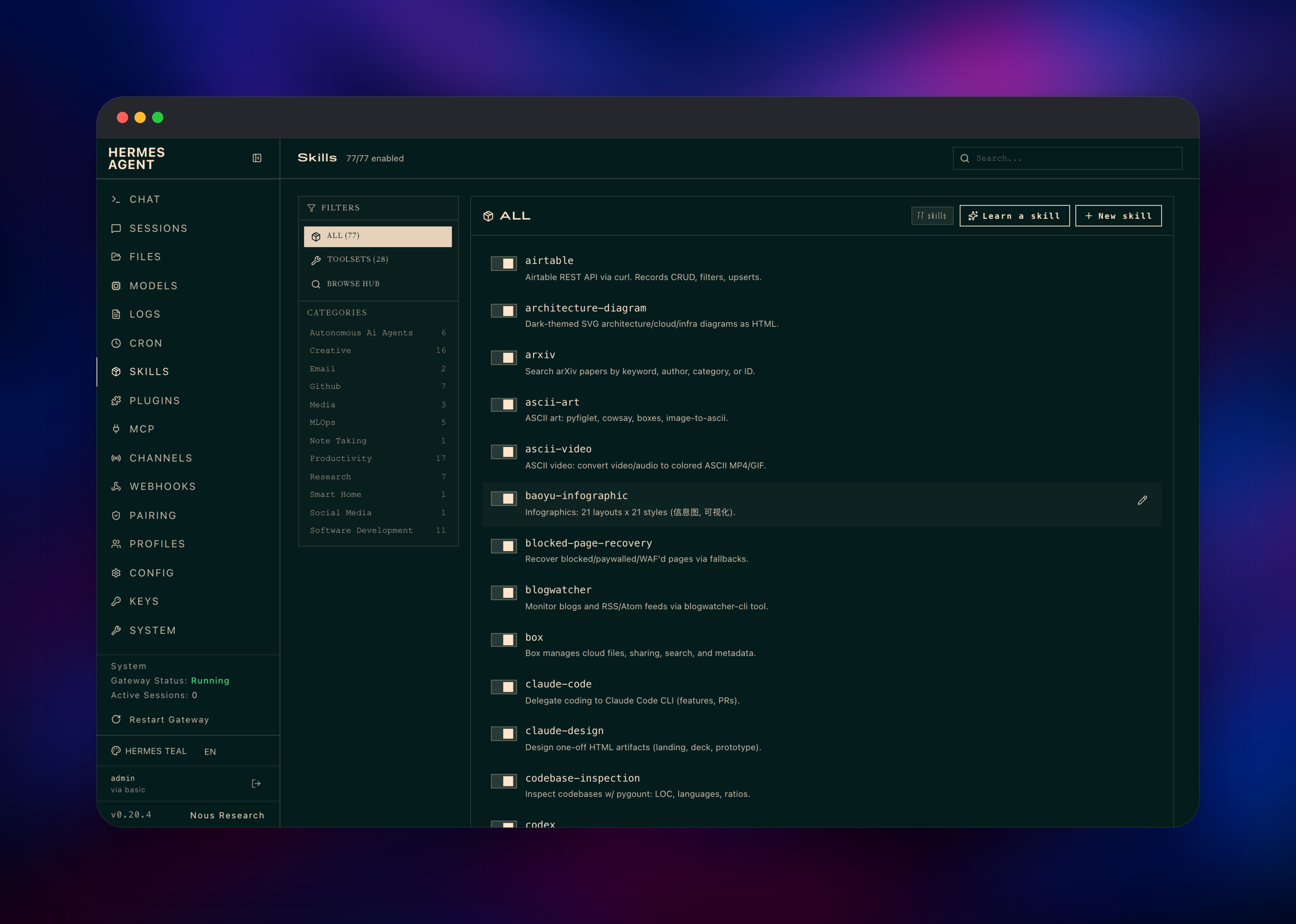Click the Models chip icon
This screenshot has width=1296, height=924.
pos(116,286)
